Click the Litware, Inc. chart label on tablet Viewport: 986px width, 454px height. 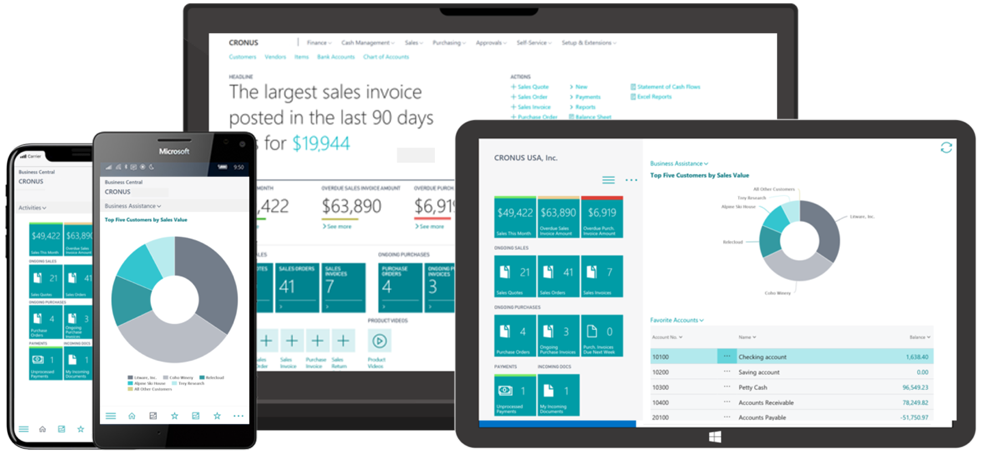(x=862, y=216)
